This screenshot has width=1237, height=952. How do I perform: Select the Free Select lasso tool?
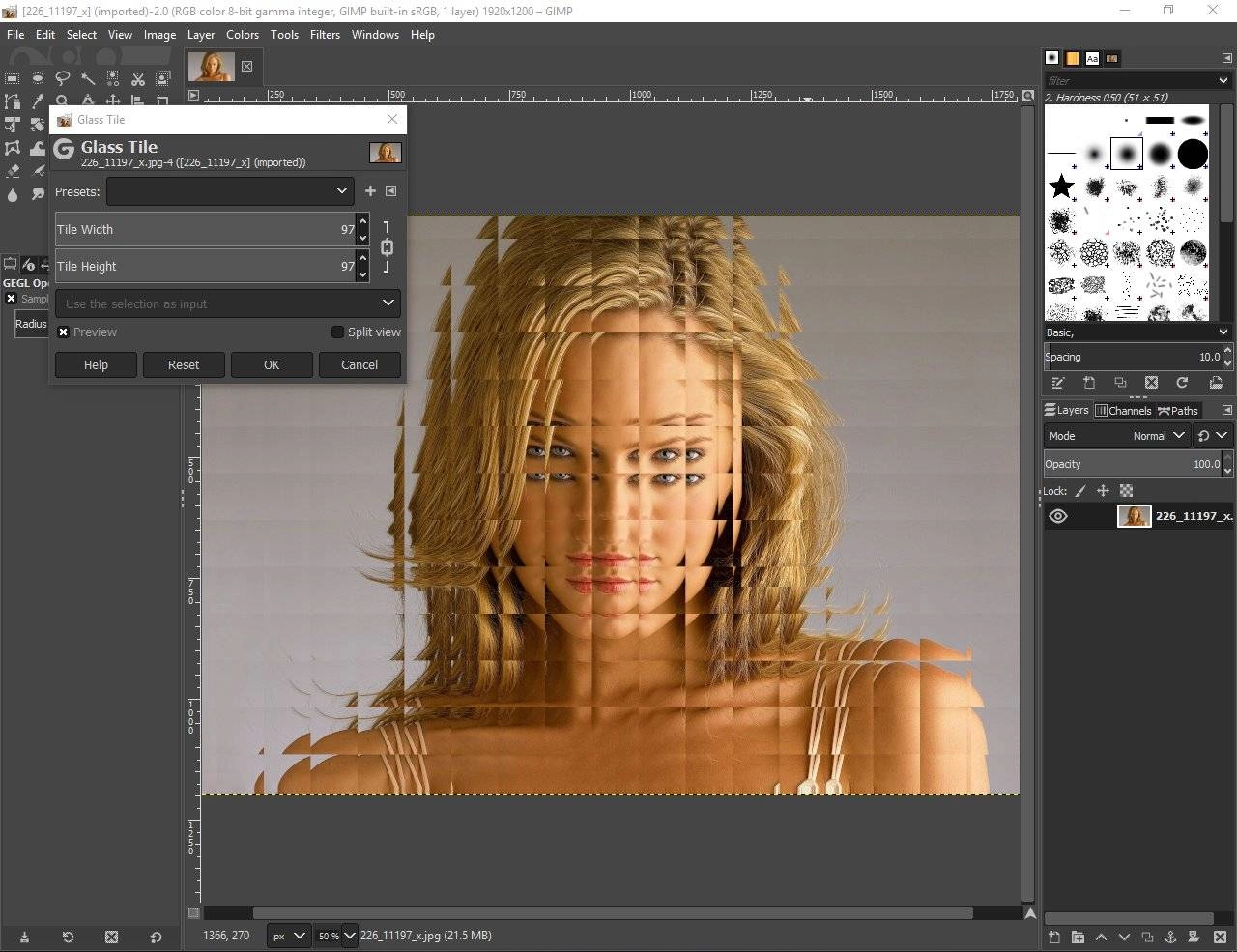63,78
